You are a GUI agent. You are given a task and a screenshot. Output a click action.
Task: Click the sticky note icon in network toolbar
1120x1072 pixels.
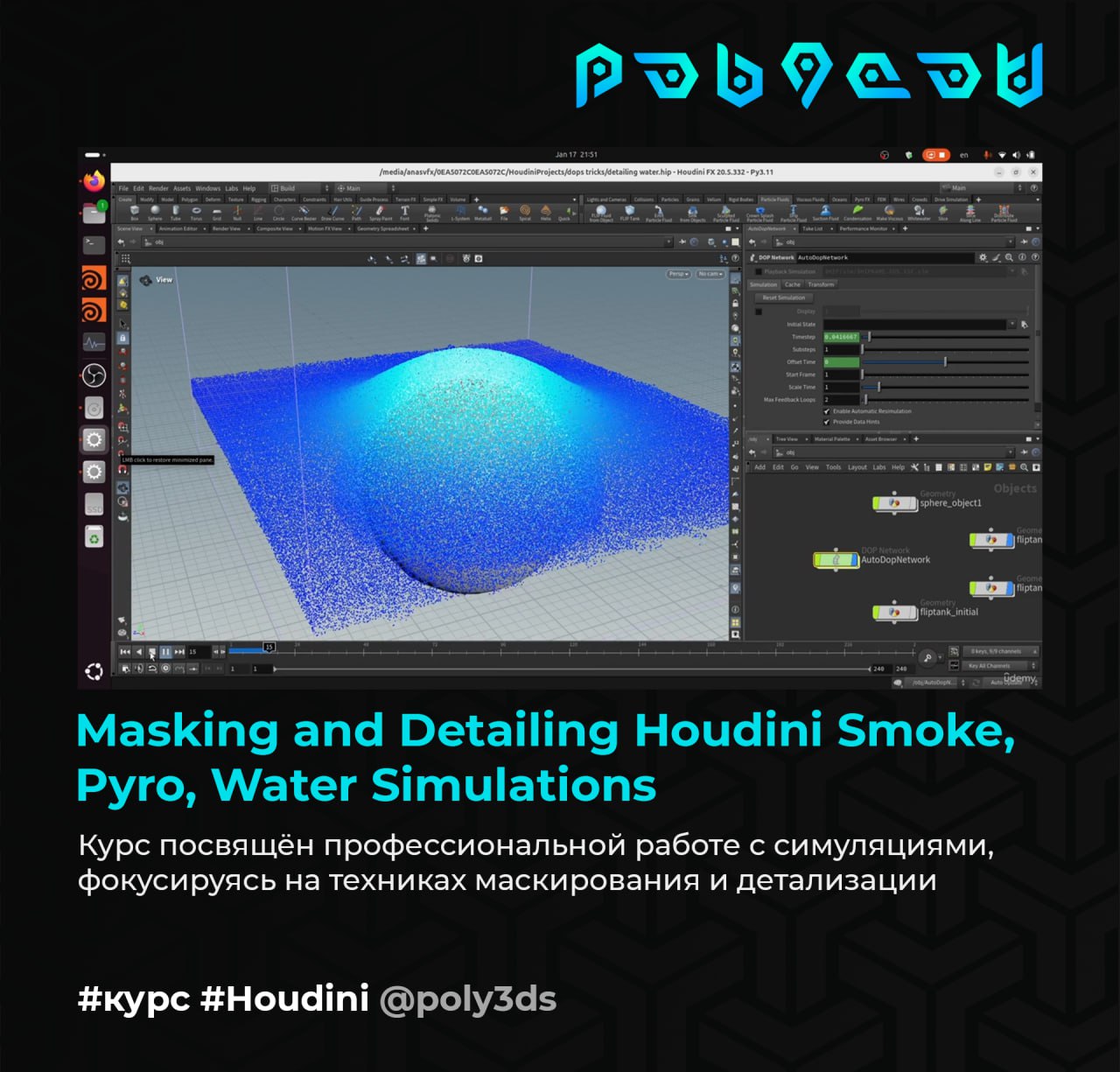(987, 467)
